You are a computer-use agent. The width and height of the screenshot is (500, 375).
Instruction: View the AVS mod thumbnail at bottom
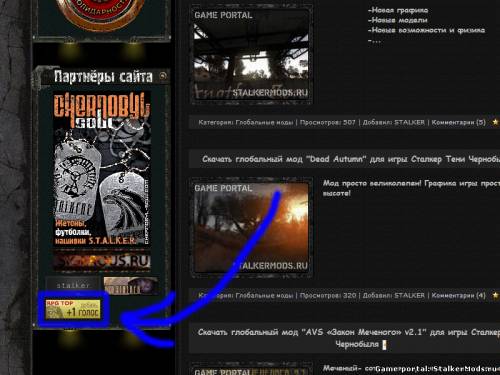click(x=251, y=369)
